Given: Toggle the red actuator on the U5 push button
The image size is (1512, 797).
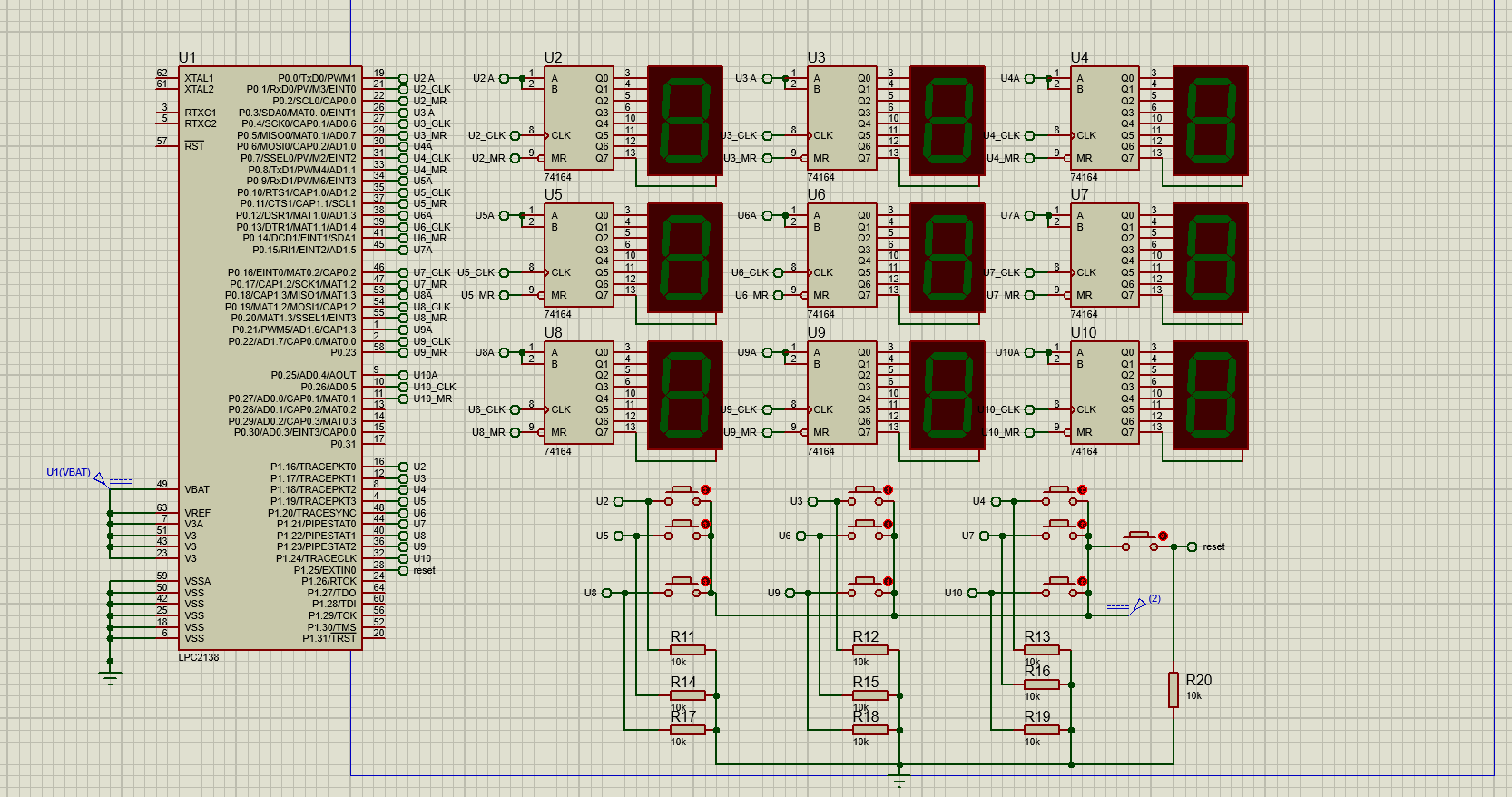Looking at the screenshot, I should pos(705,525).
